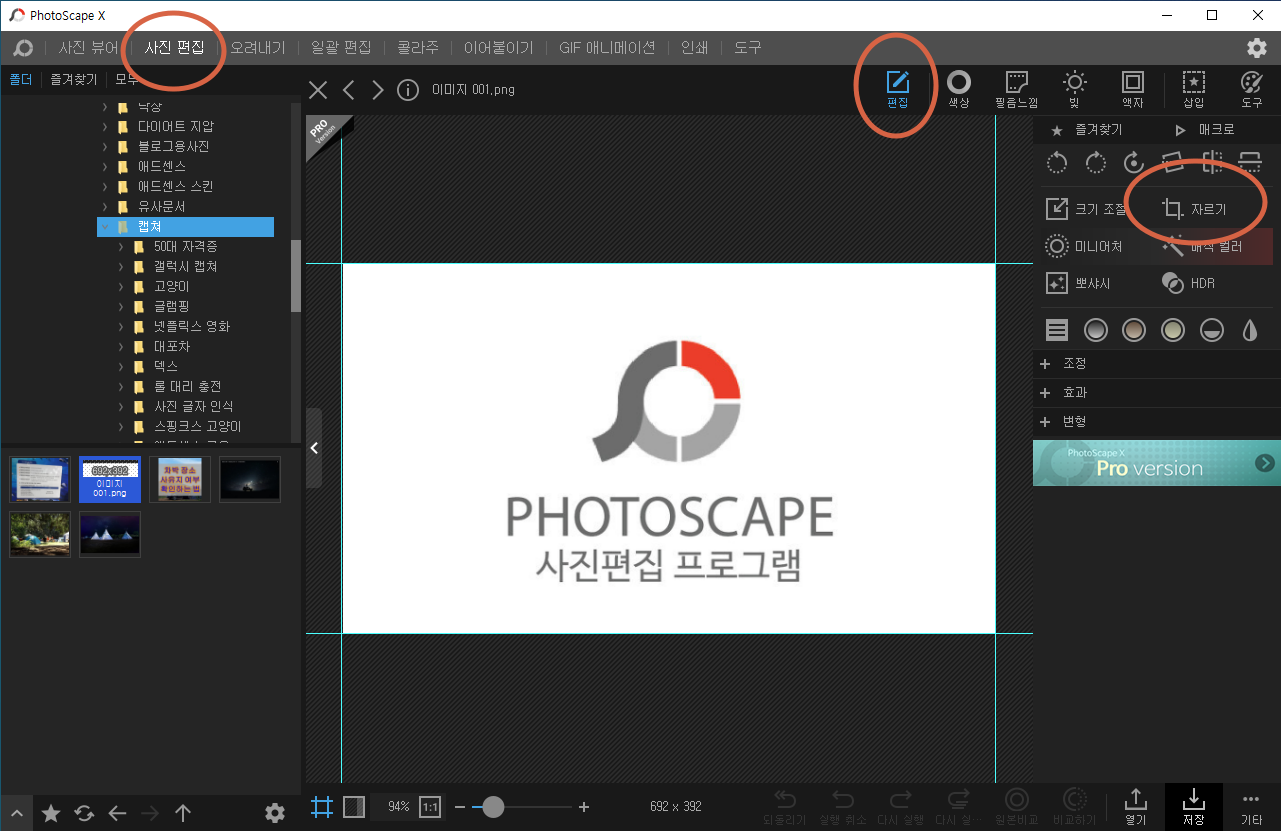Open the 빛 (Light) effects panel
Screen dimensions: 1281x831
point(1074,88)
